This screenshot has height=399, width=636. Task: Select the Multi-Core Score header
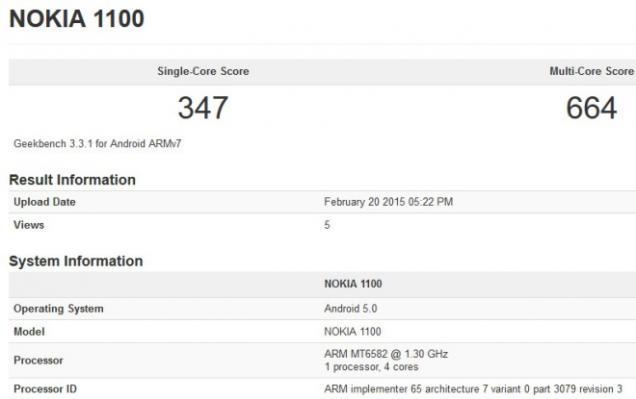pyautogui.click(x=591, y=71)
